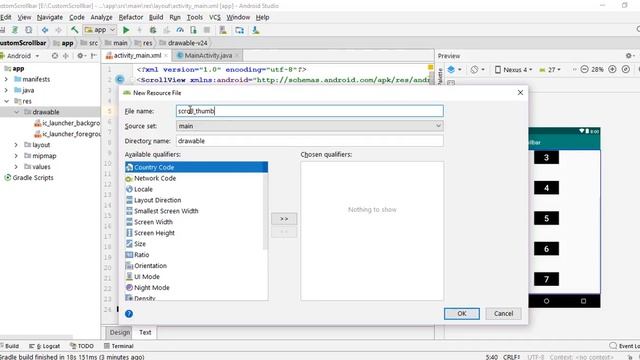
Task: Open project panel settings gear icon
Action: [80, 56]
